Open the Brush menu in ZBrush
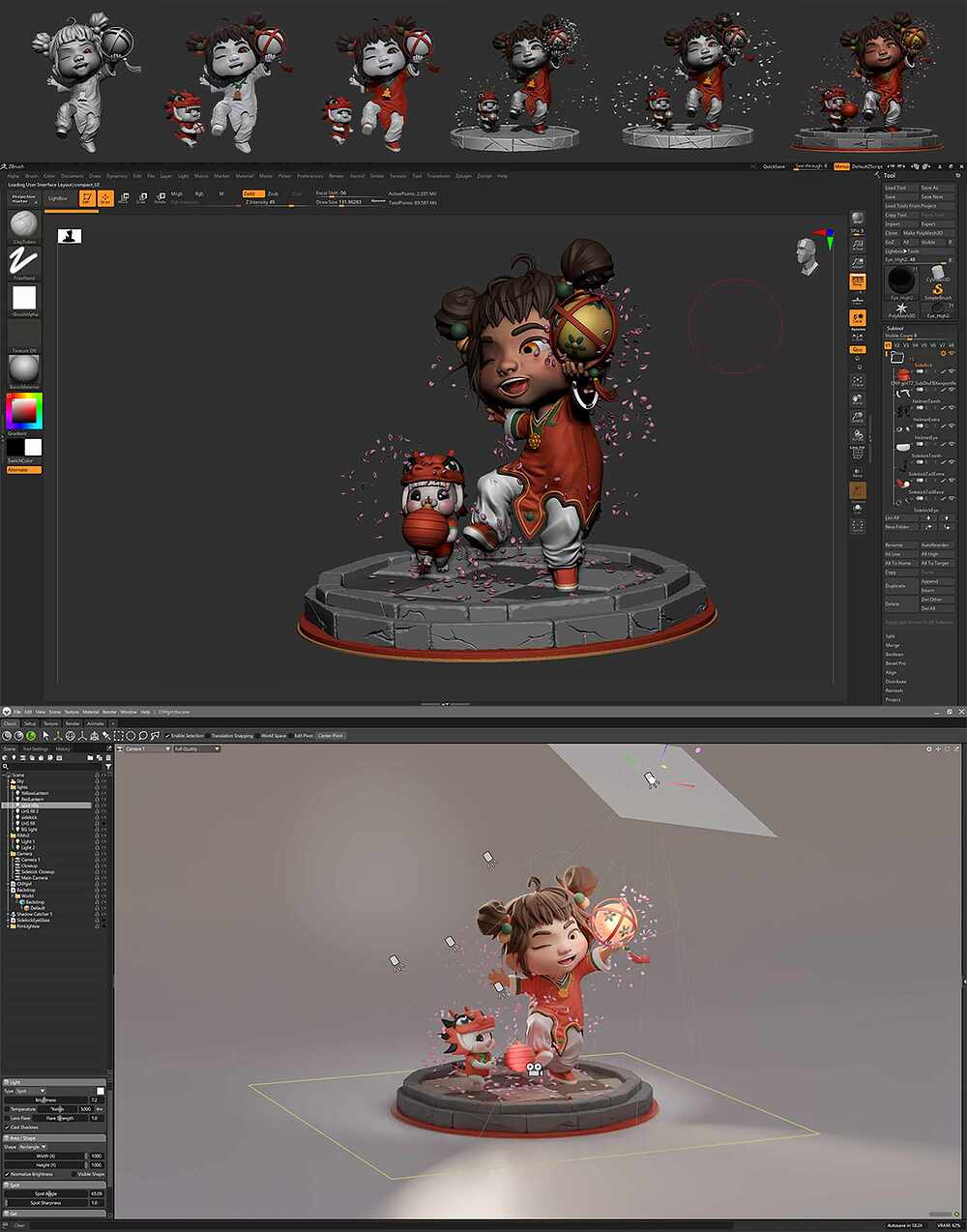Viewport: 967px width, 1232px height. tap(34, 176)
